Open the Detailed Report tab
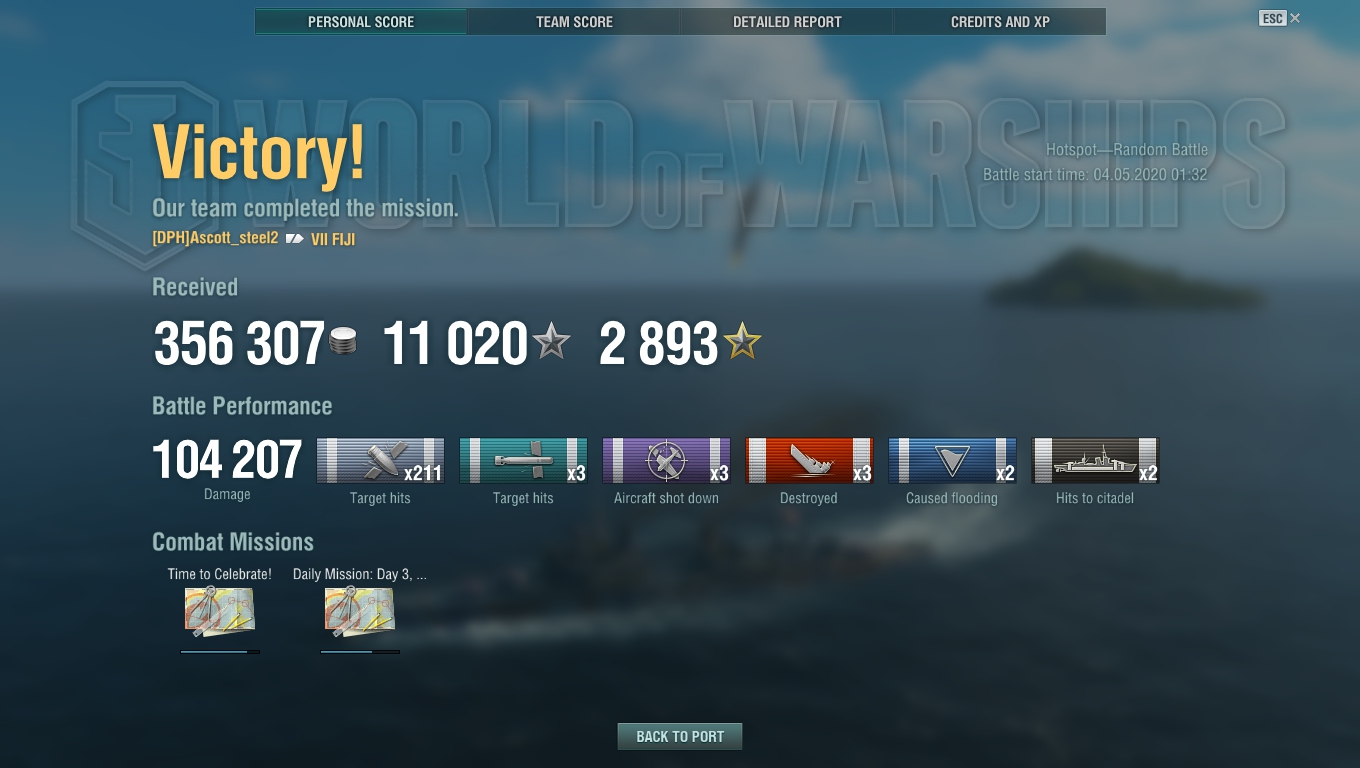Viewport: 1360px width, 768px height. click(787, 22)
